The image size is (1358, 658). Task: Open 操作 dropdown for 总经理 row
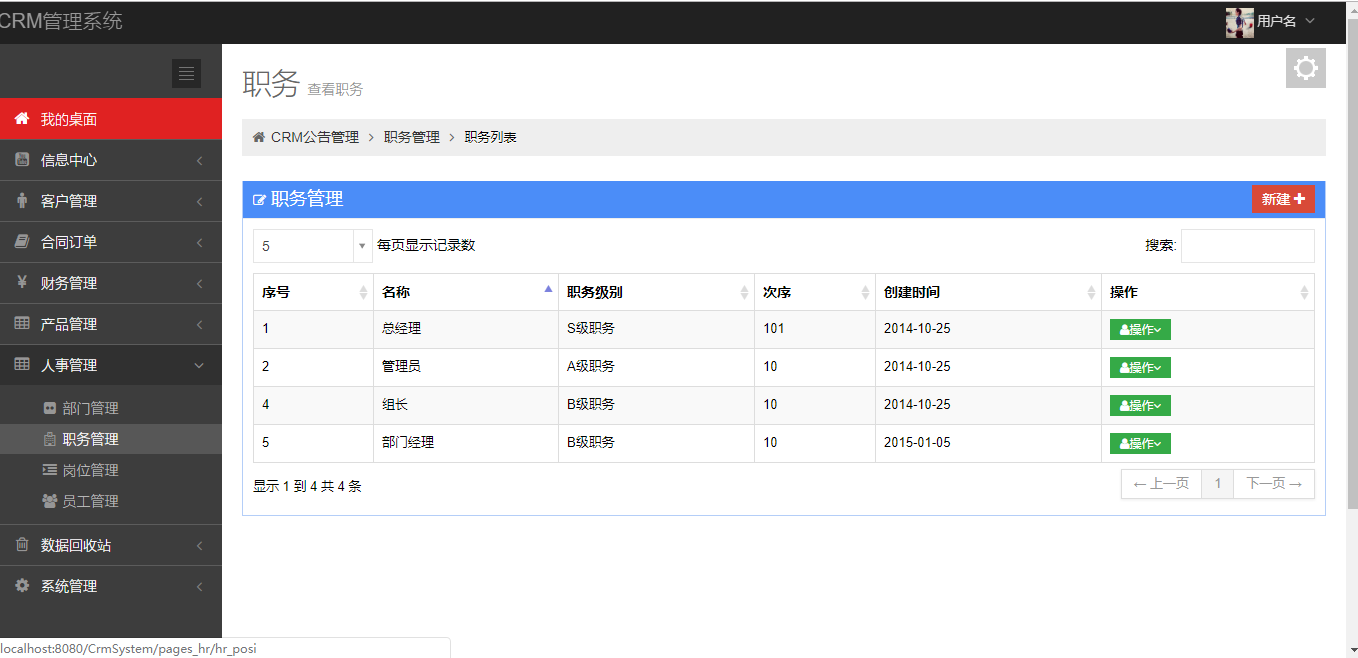[x=1140, y=329]
